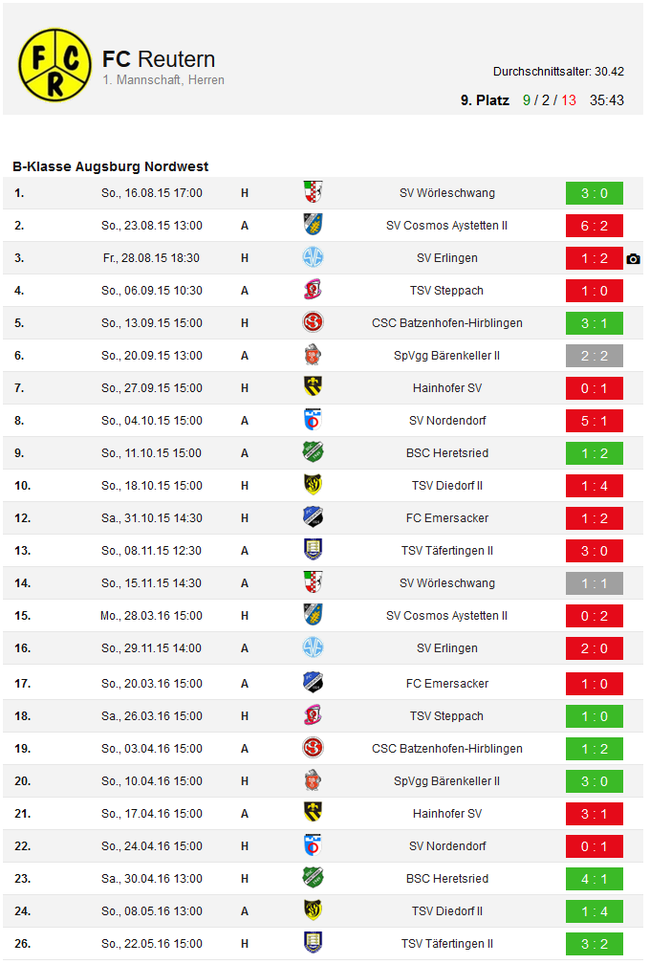Screen dimensions: 650x964
Task: Click SV Wörleschwang crest in match 1
Action: [x=313, y=192]
